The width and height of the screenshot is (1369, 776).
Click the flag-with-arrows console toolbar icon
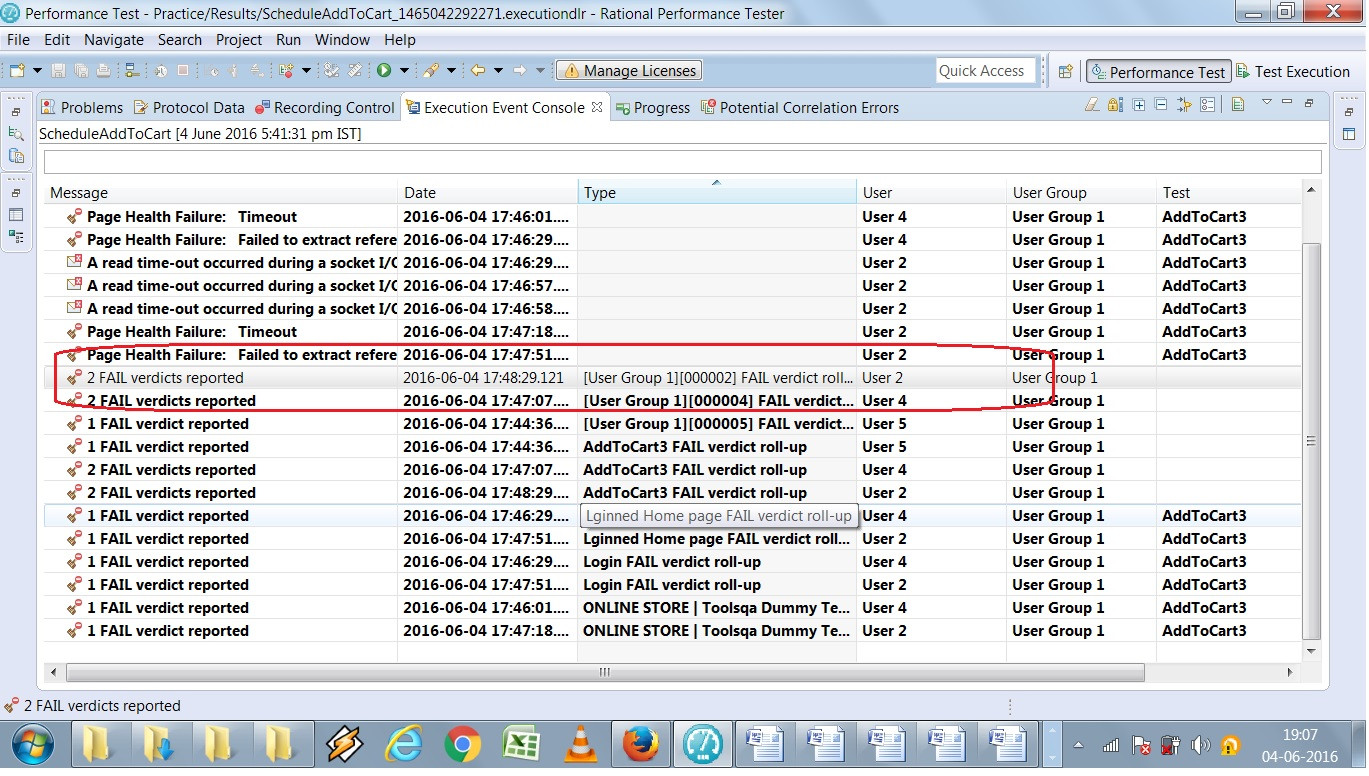coord(1185,104)
